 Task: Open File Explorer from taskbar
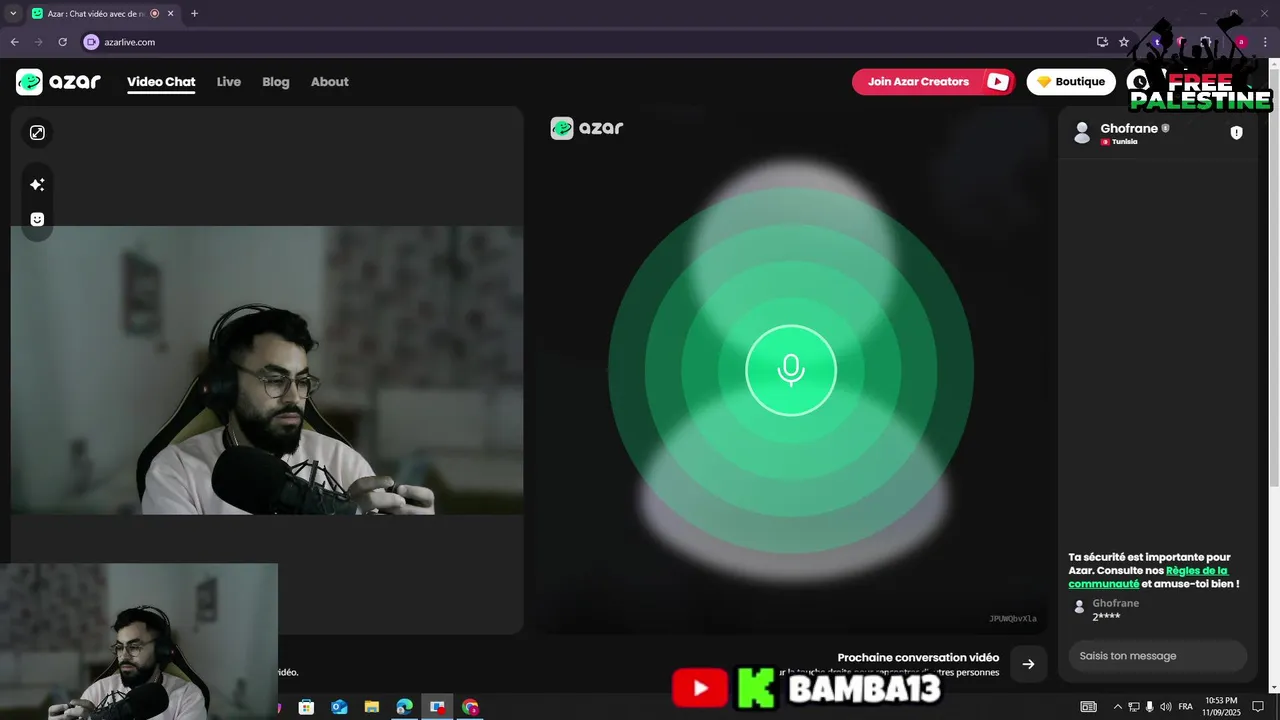371,707
